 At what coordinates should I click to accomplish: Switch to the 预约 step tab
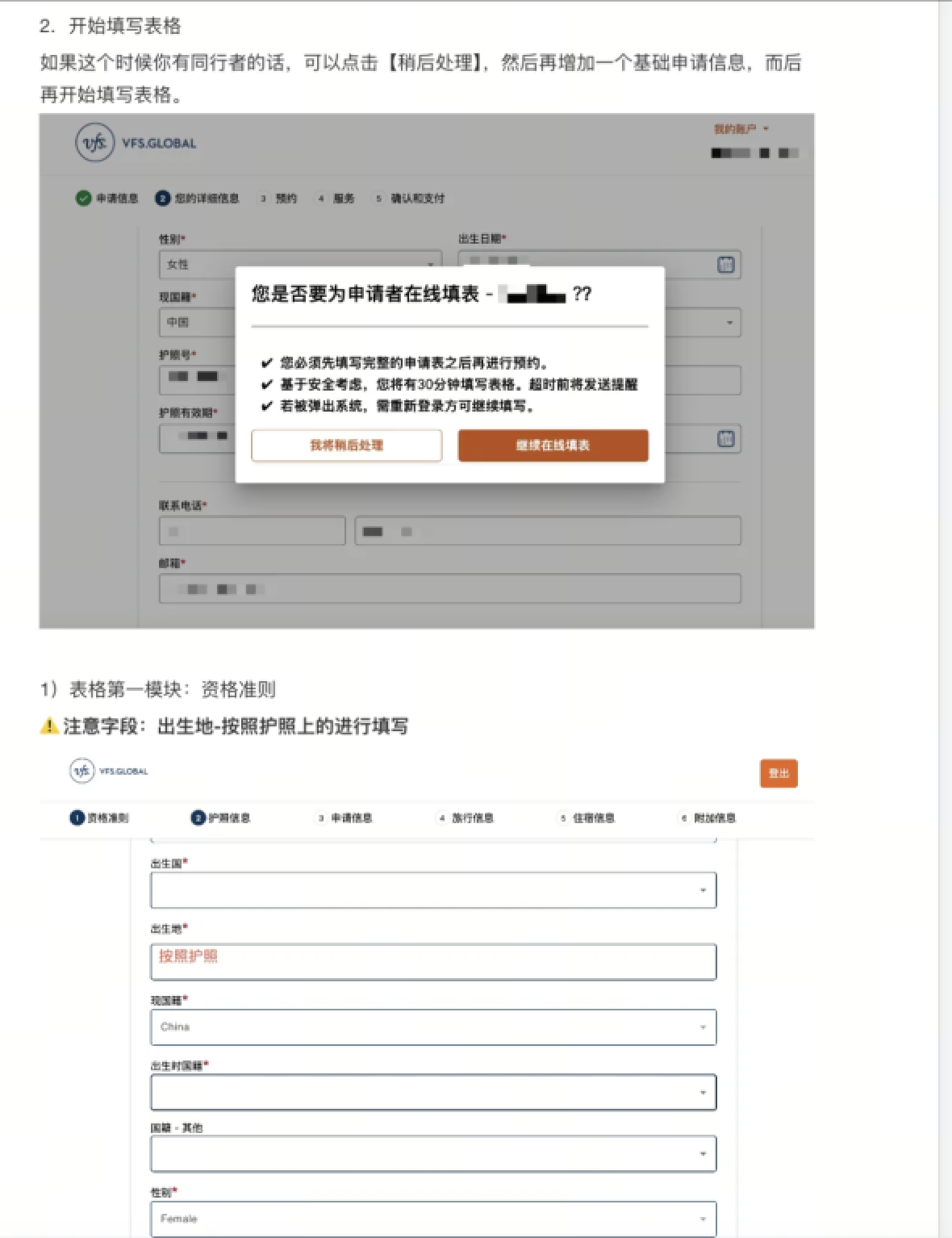(x=278, y=198)
